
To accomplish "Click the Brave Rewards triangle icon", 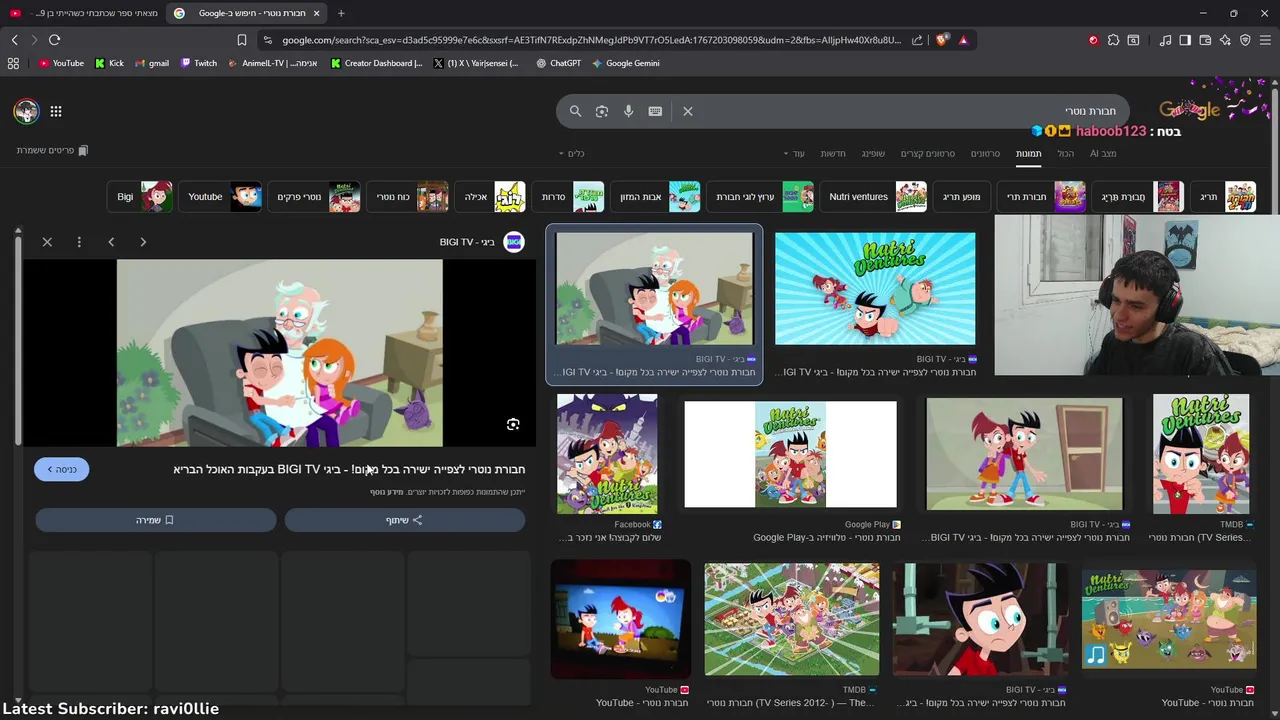I will pos(963,40).
